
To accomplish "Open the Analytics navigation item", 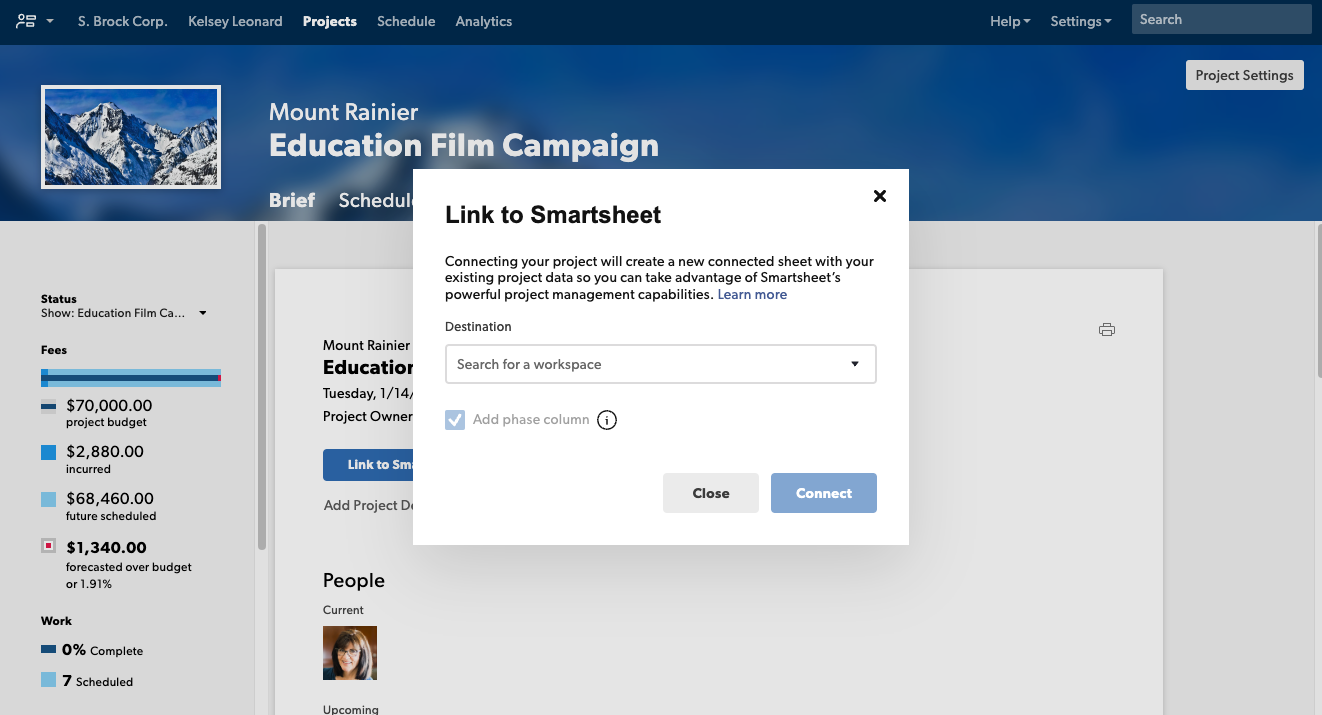I will click(483, 21).
